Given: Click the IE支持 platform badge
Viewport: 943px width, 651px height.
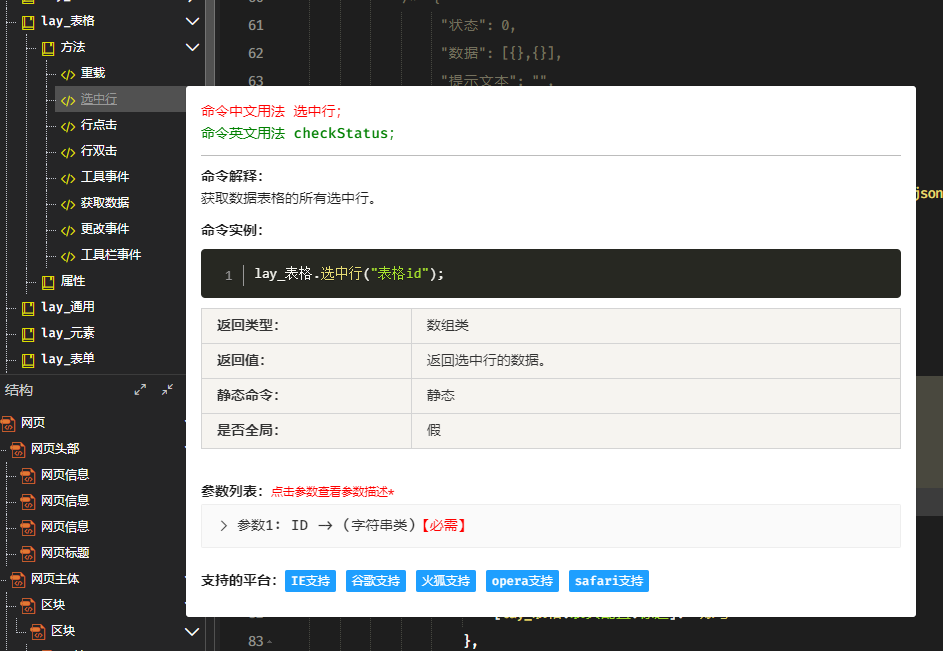Looking at the screenshot, I should (x=310, y=581).
